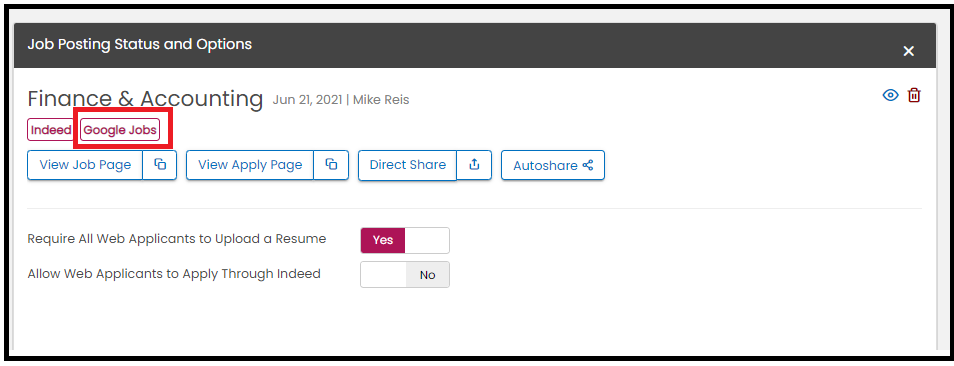954x366 pixels.
Task: Open the Autoshare options button
Action: (x=553, y=165)
